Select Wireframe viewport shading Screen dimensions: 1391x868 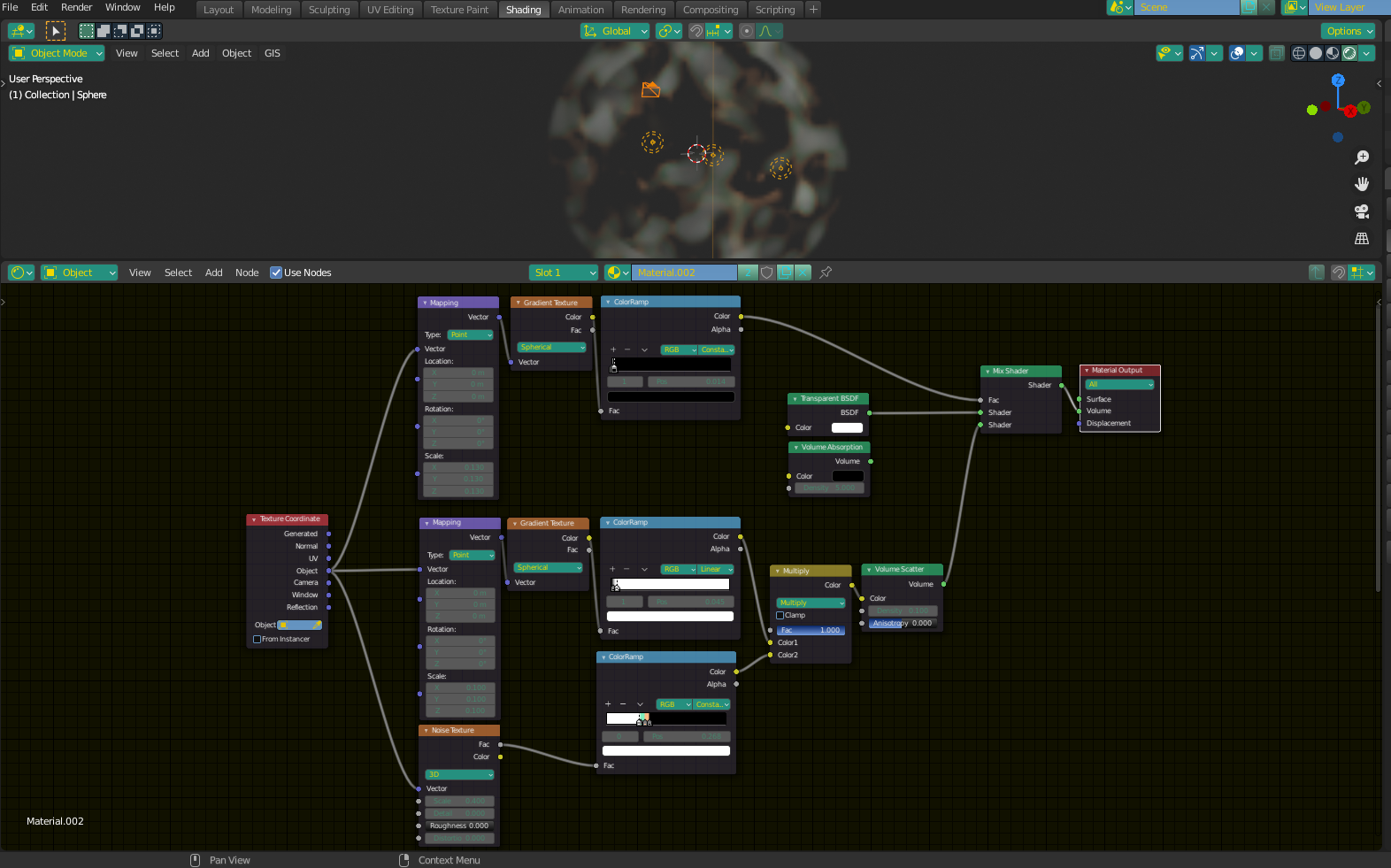click(x=1299, y=53)
